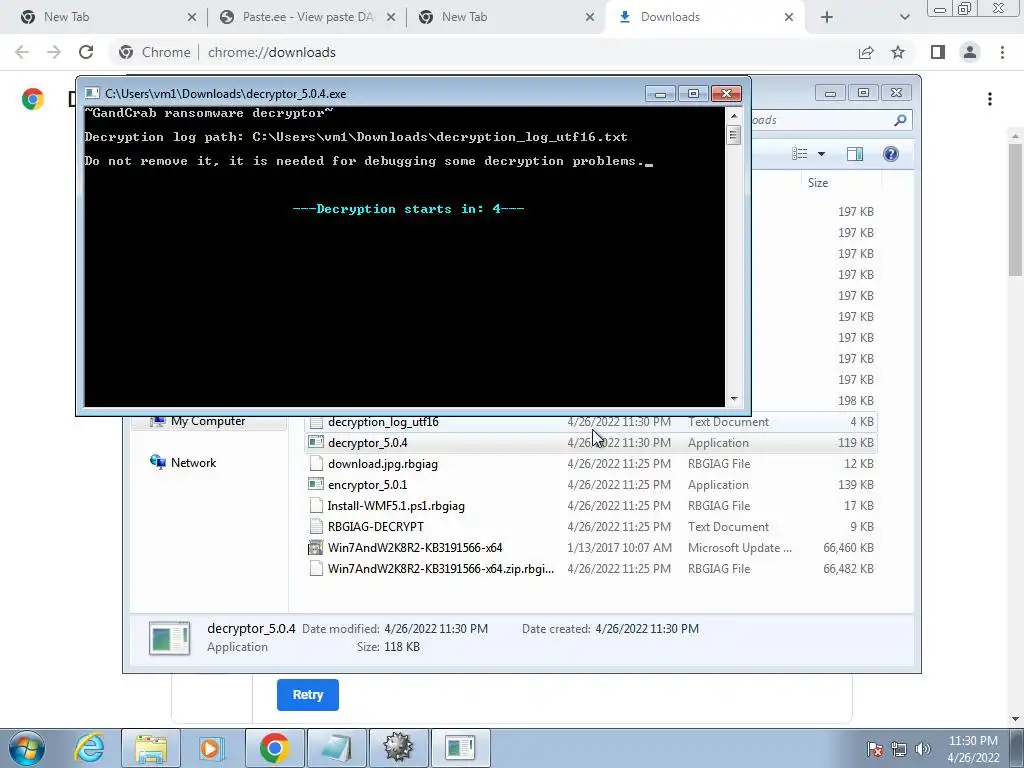
Task: Switch to third tab named New Tab
Action: (x=504, y=17)
